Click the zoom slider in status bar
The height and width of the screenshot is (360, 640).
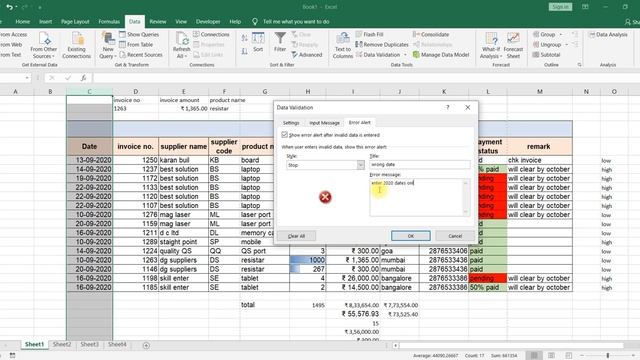coord(607,356)
